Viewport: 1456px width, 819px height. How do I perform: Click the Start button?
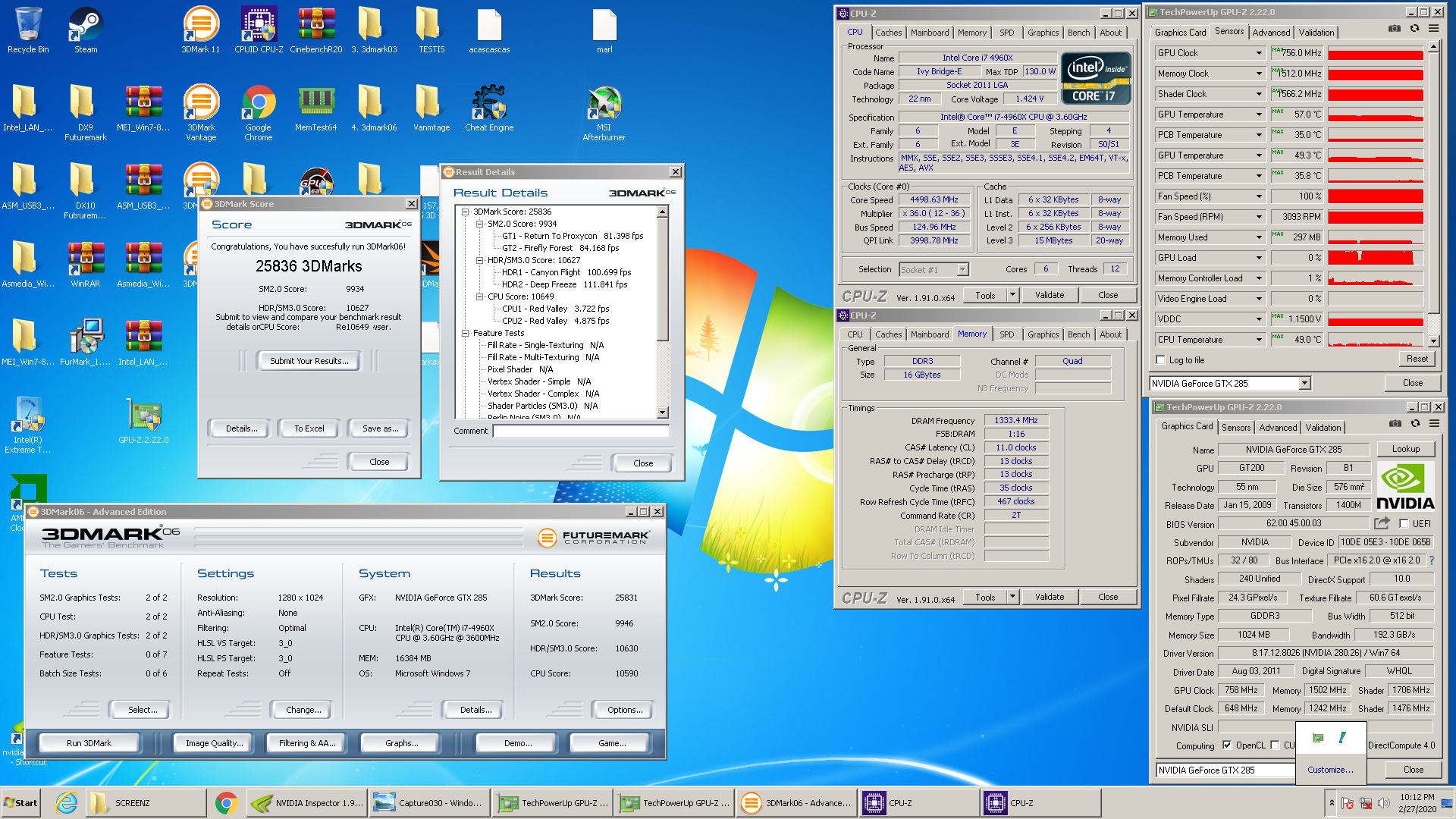click(20, 803)
